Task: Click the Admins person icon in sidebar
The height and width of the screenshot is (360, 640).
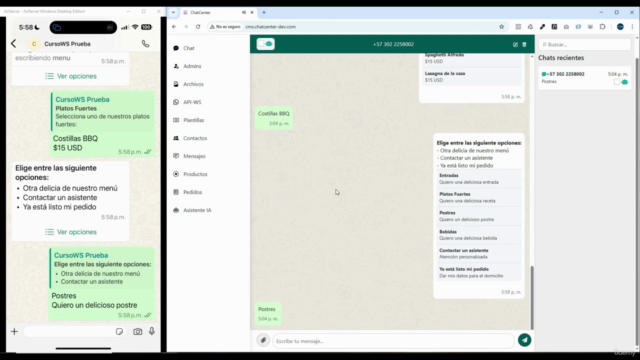Action: pos(176,66)
